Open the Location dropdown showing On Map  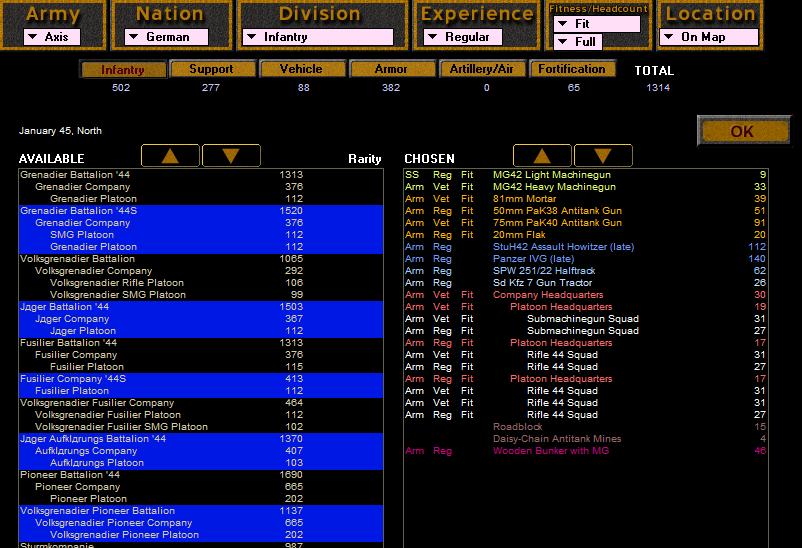(709, 37)
